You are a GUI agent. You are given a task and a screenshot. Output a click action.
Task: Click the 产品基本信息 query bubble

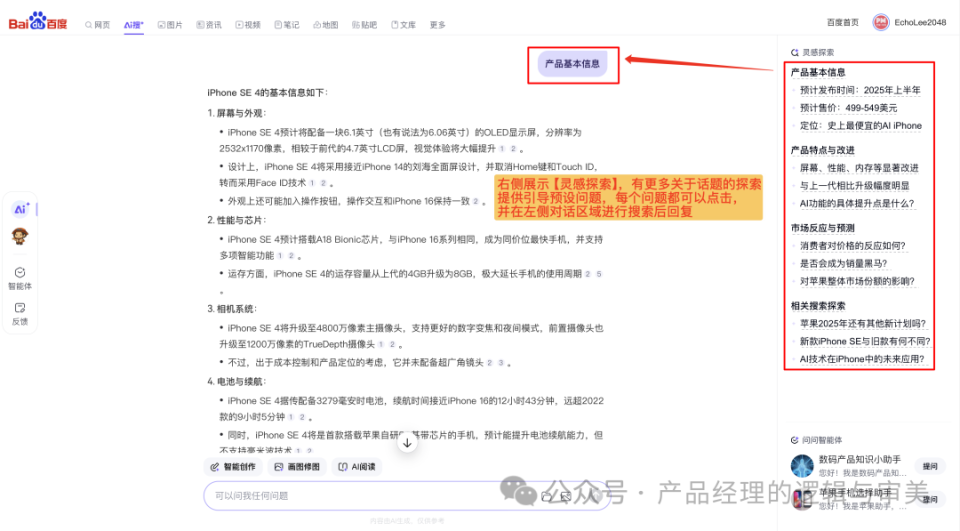pos(572,64)
